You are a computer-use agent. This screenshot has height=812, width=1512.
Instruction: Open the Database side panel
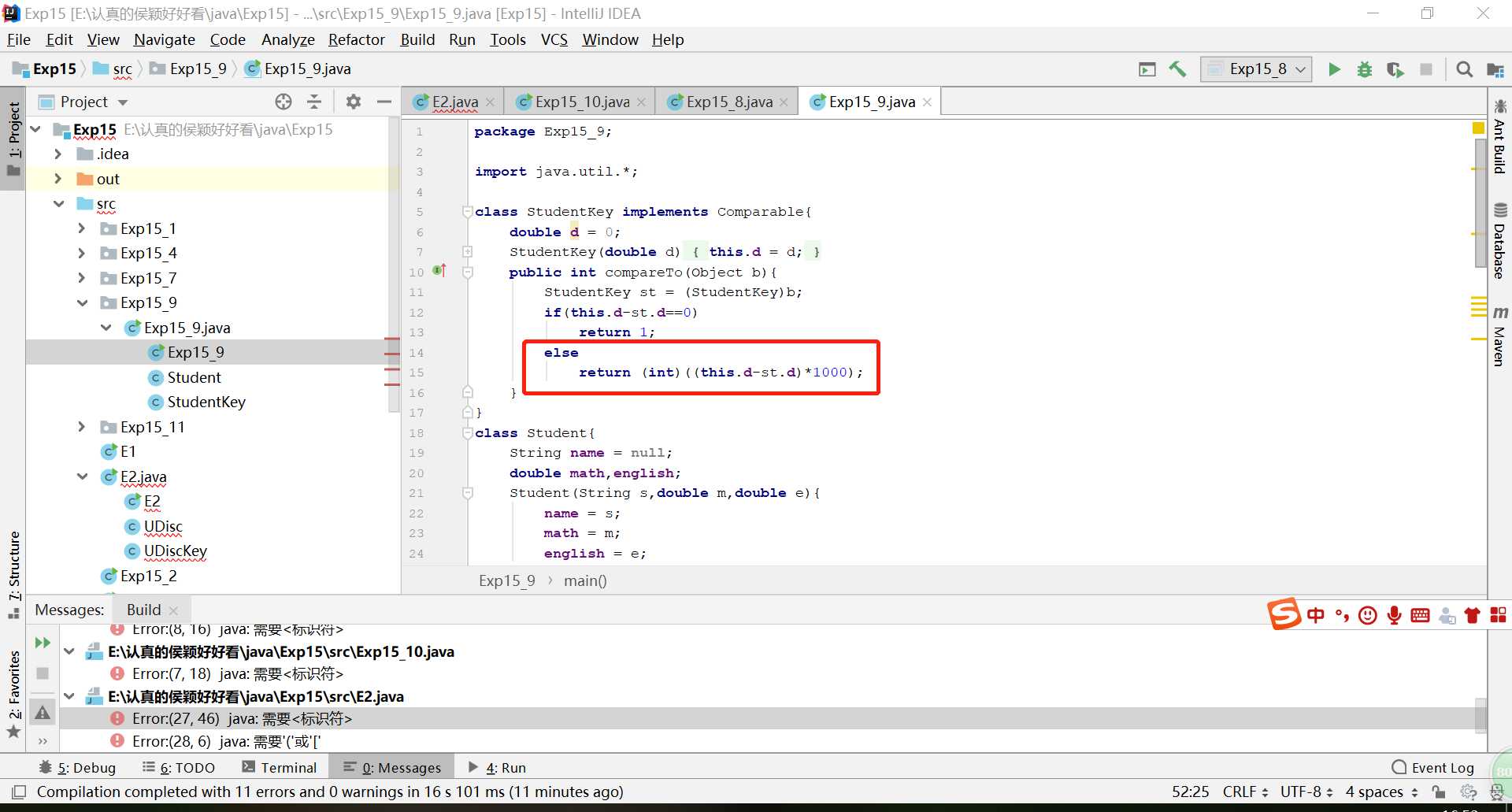tap(1499, 241)
